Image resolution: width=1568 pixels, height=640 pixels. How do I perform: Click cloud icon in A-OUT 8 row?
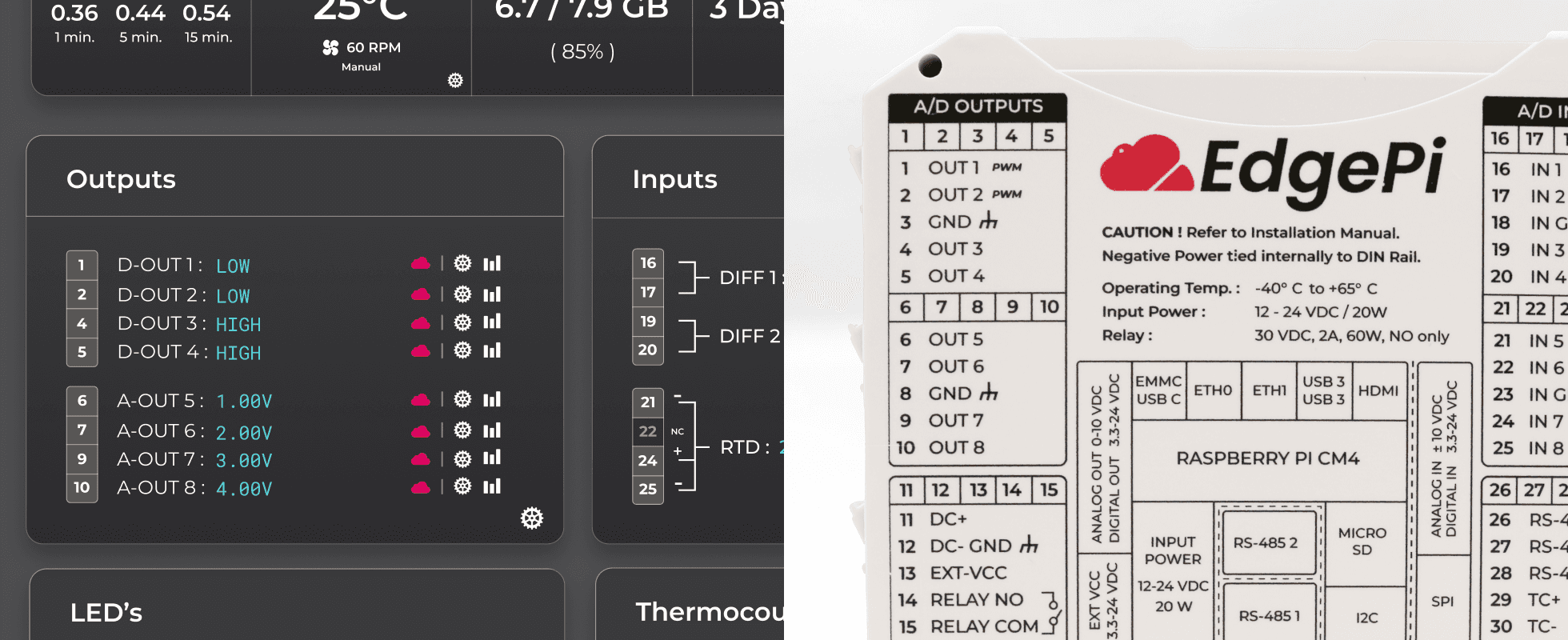point(421,486)
